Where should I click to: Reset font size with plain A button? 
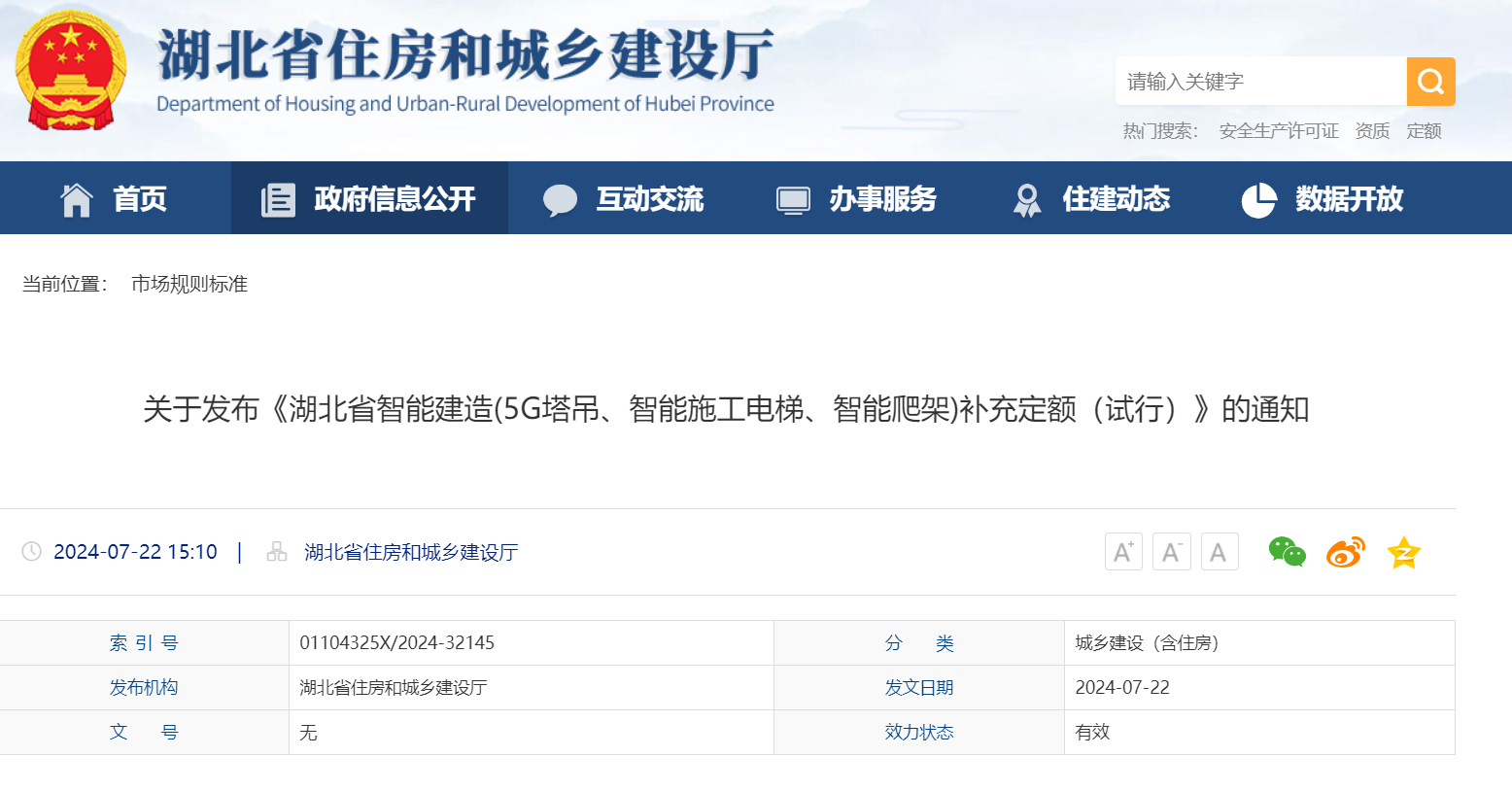pyautogui.click(x=1219, y=552)
